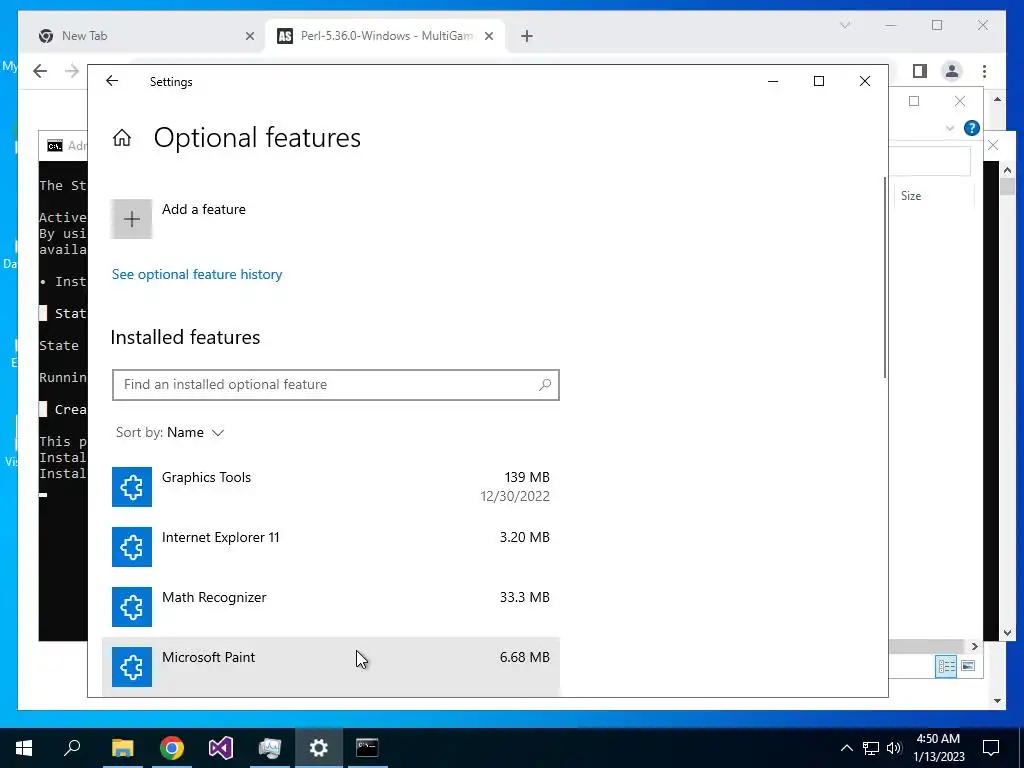Screen dimensions: 1024x768
Task: Open taskbar search
Action: [72, 748]
